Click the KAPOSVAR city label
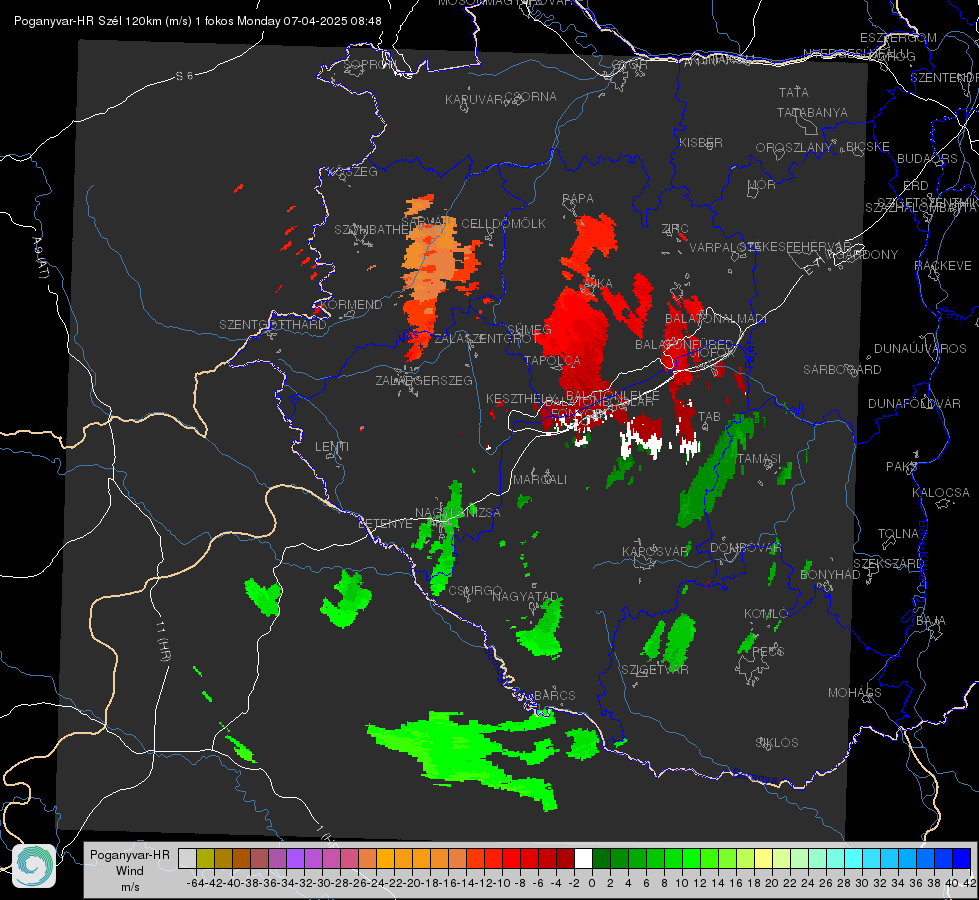This screenshot has height=900, width=979. click(655, 551)
